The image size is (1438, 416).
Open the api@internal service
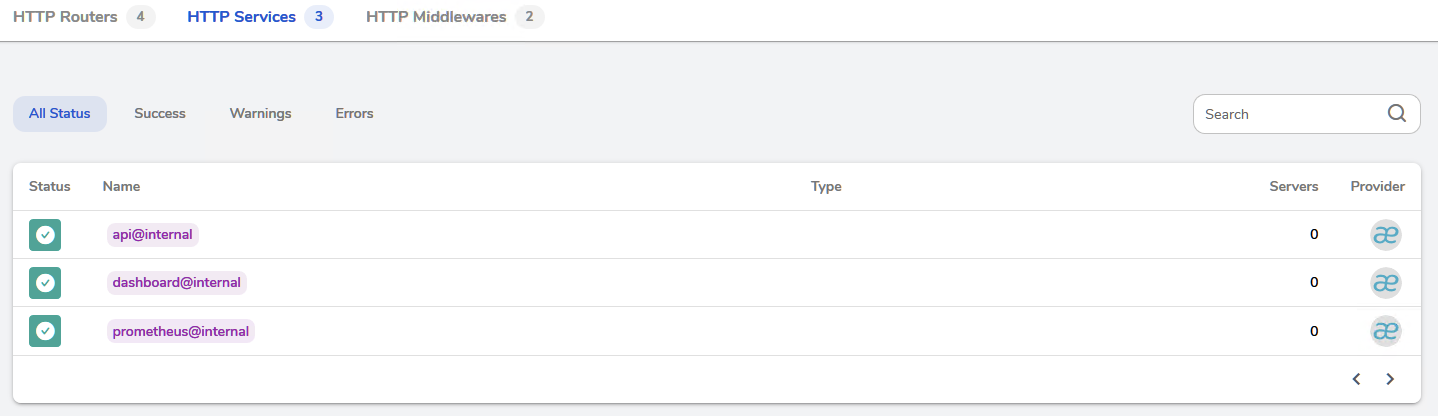pos(153,235)
